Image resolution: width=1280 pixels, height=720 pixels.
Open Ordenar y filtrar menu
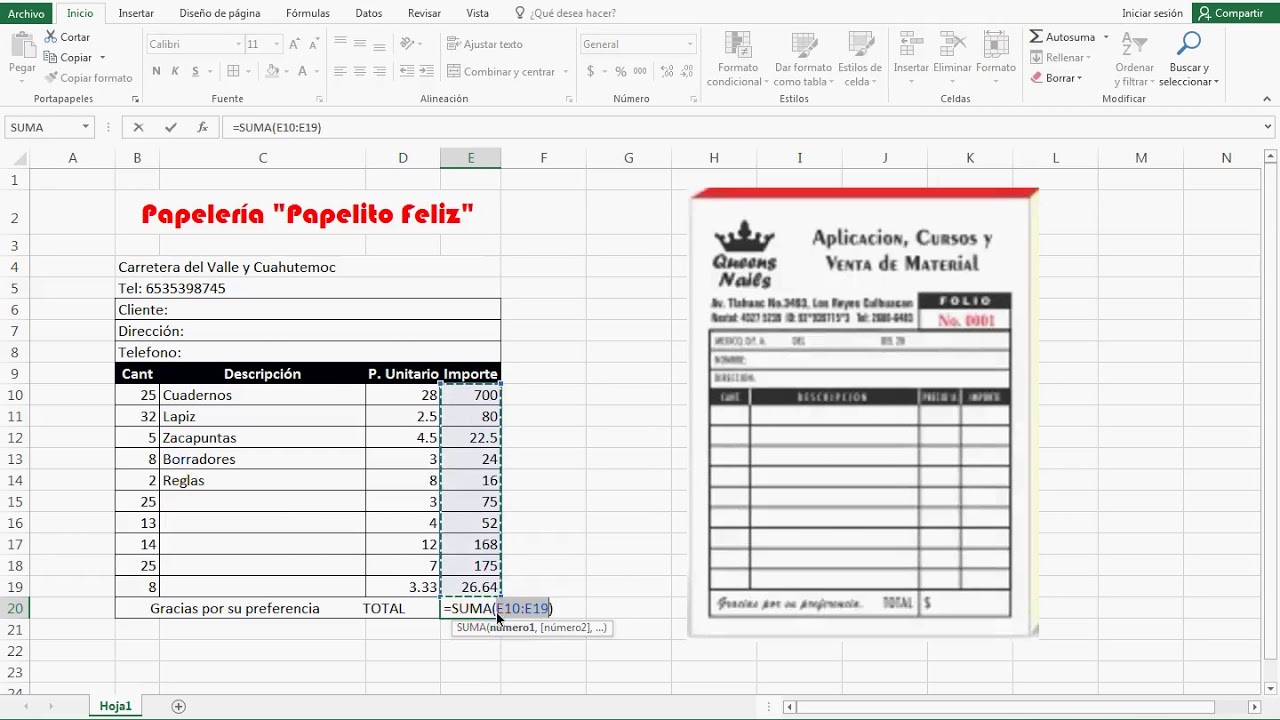[x=1134, y=58]
